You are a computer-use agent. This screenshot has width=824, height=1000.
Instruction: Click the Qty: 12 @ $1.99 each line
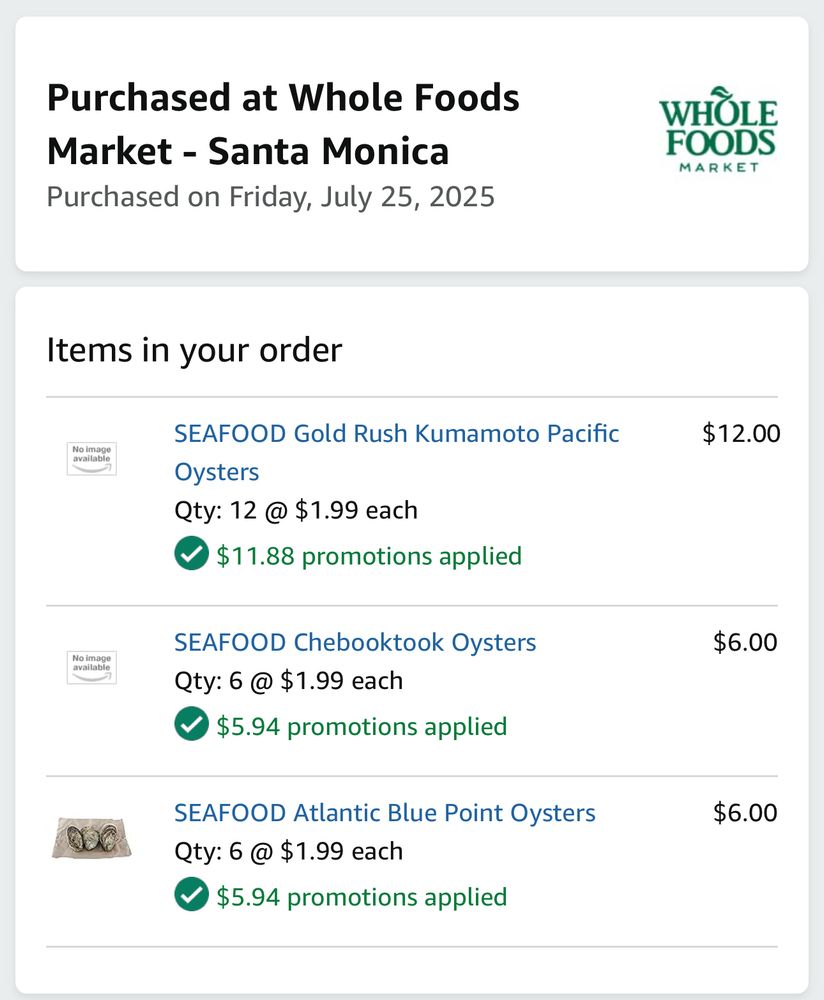296,511
